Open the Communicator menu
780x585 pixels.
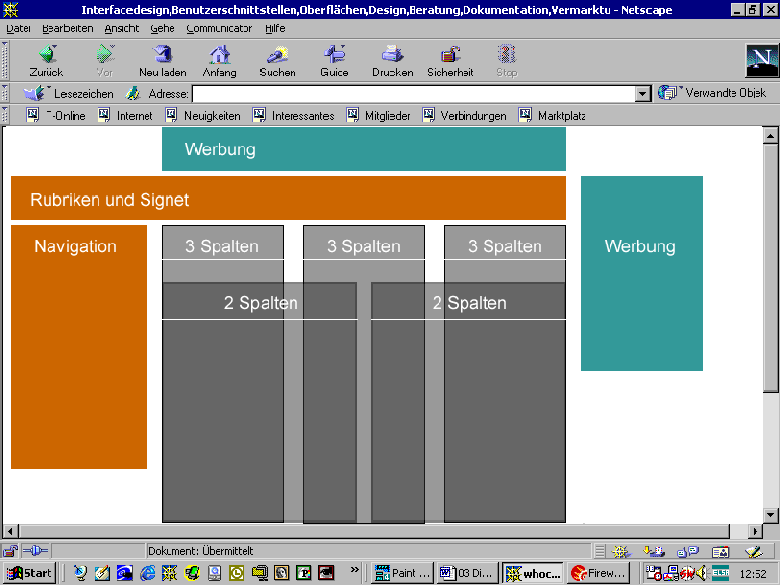coord(218,29)
